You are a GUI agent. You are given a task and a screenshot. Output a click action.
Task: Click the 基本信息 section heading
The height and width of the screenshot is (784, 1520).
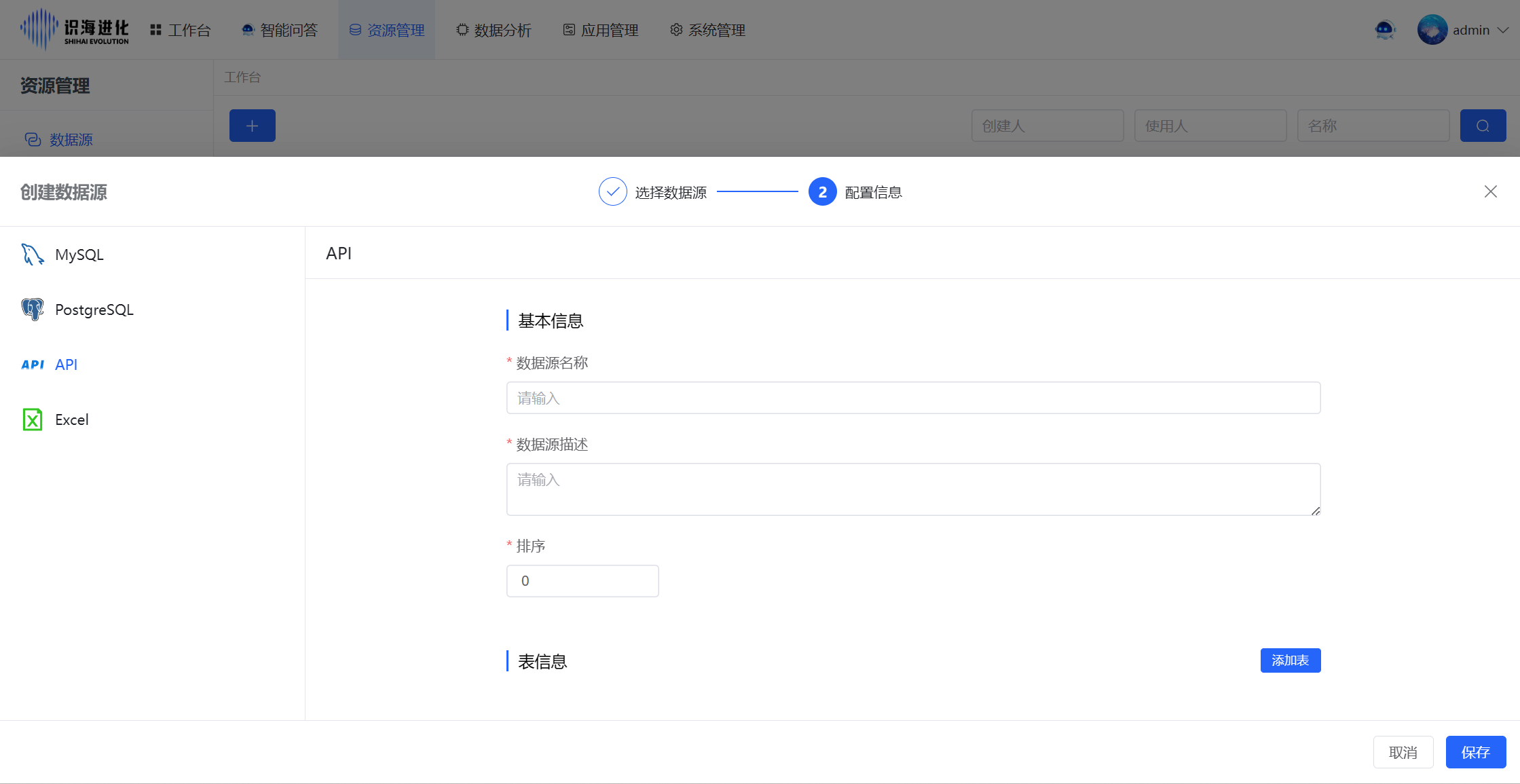pyautogui.click(x=551, y=321)
